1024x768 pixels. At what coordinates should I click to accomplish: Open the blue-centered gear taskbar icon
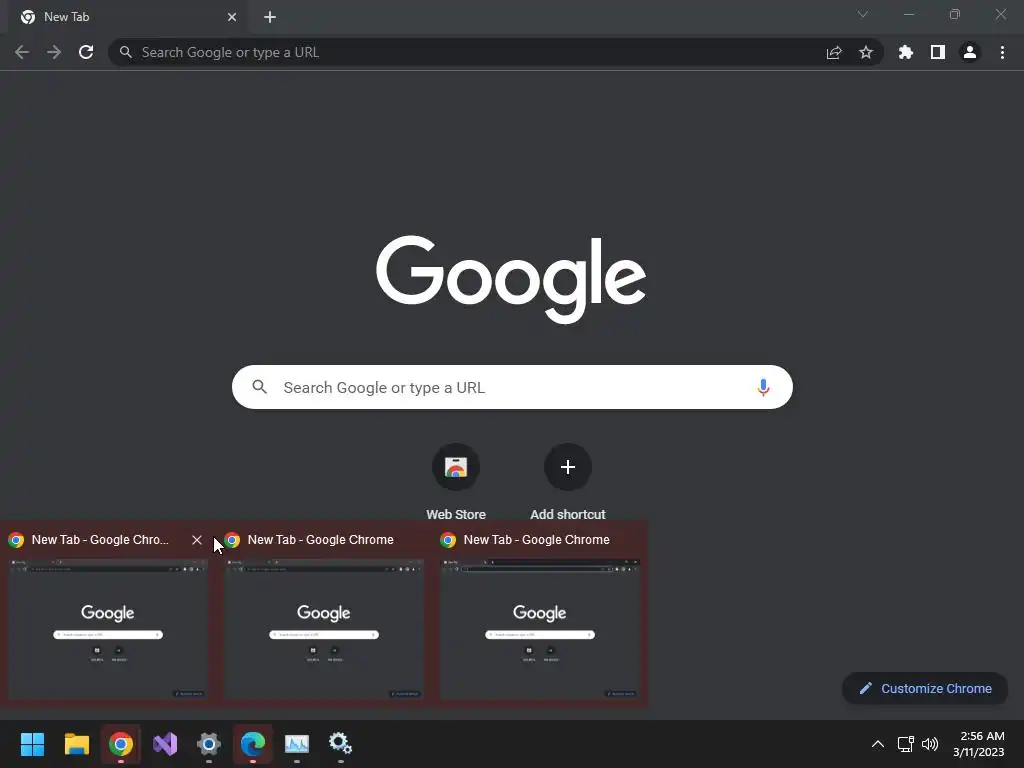209,744
